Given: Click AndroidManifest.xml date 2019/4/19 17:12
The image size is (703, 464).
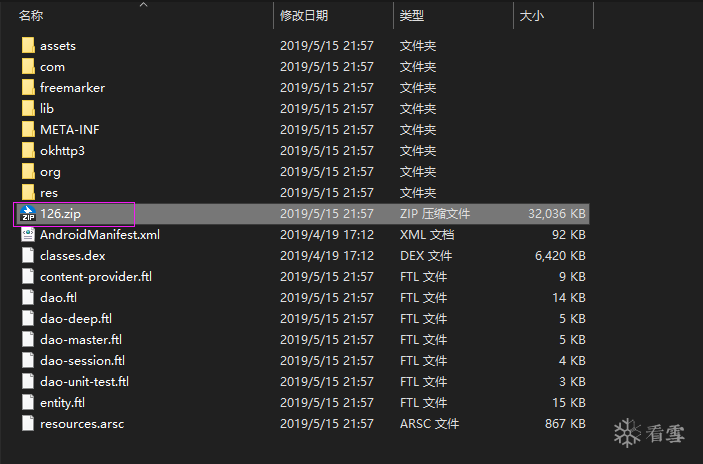Looking at the screenshot, I should (327, 235).
